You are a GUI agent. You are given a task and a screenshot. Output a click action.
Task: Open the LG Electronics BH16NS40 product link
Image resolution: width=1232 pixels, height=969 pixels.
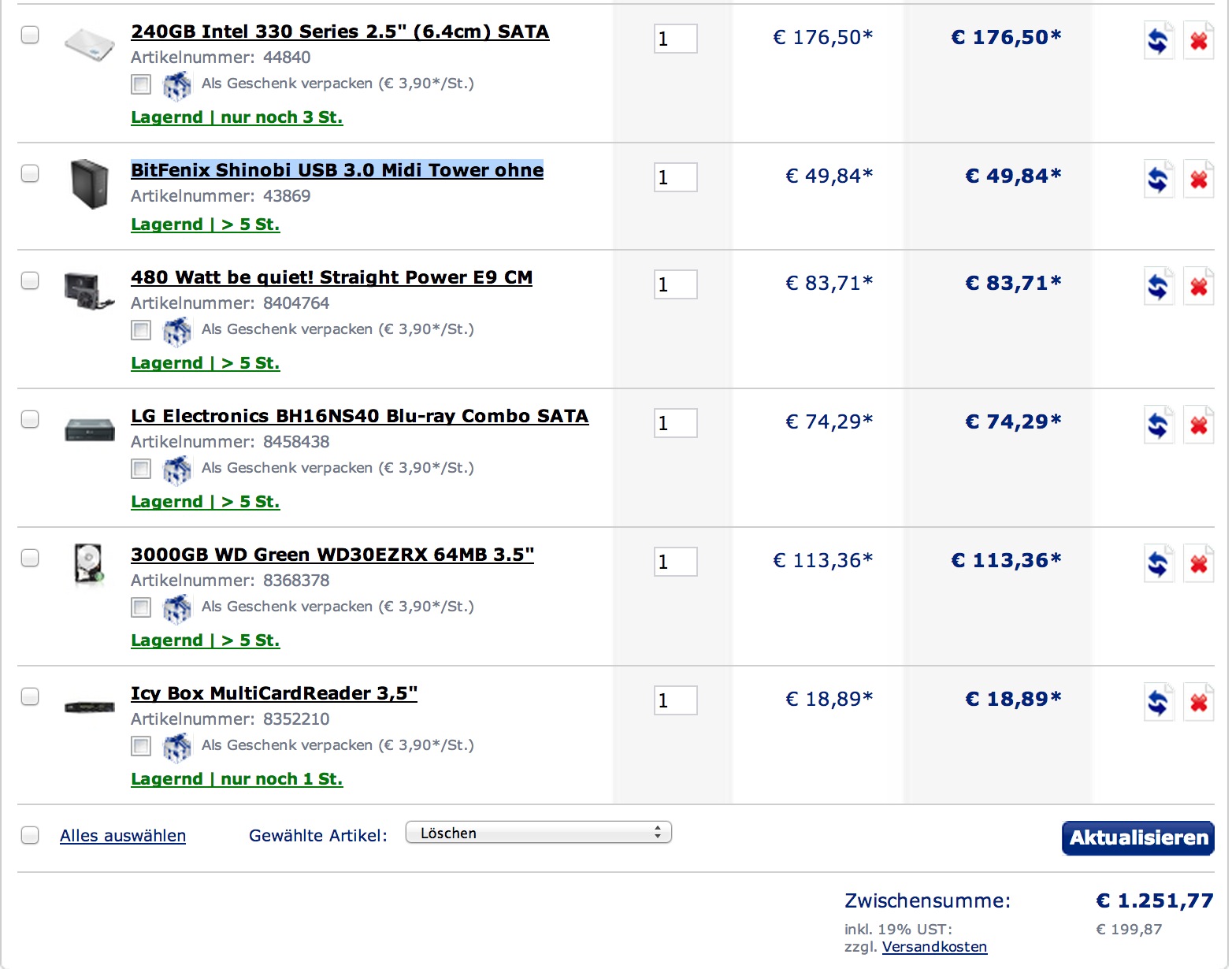click(x=360, y=417)
